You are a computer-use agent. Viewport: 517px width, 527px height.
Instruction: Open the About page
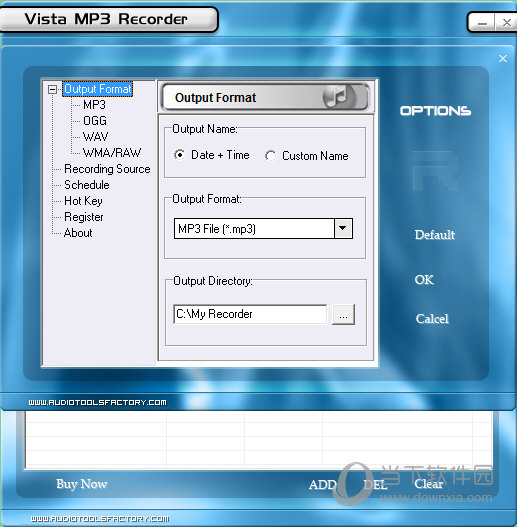[78, 233]
